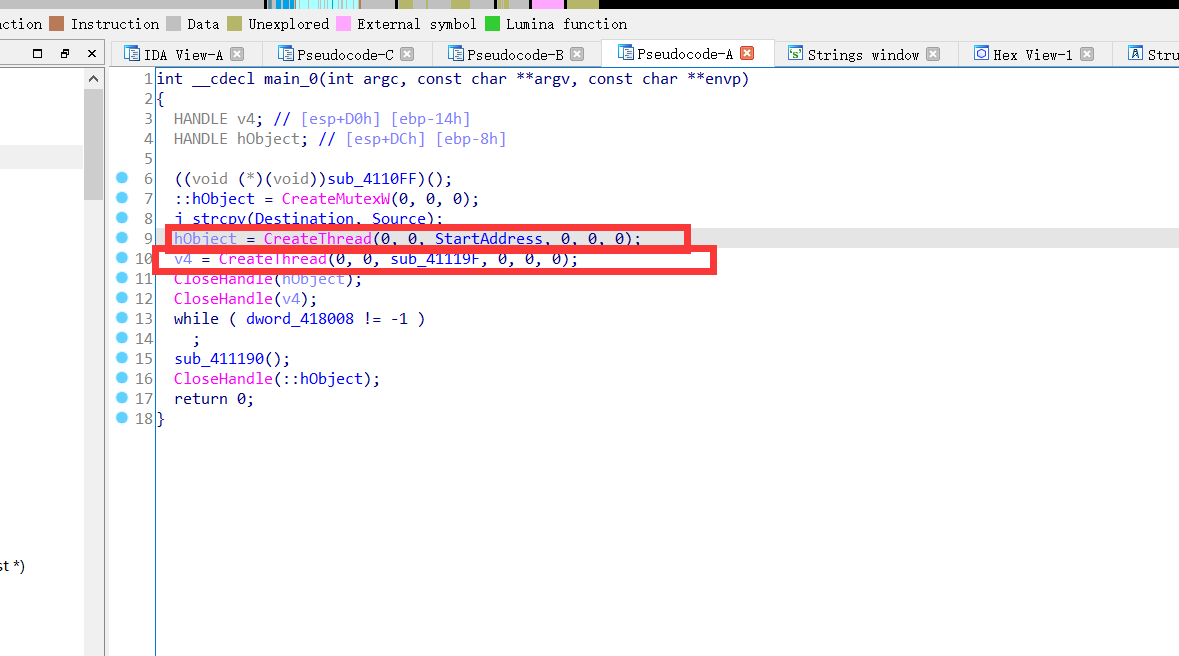Close the Pseudocode-C tab
Screen dimensions: 1179x656
(x=408, y=55)
